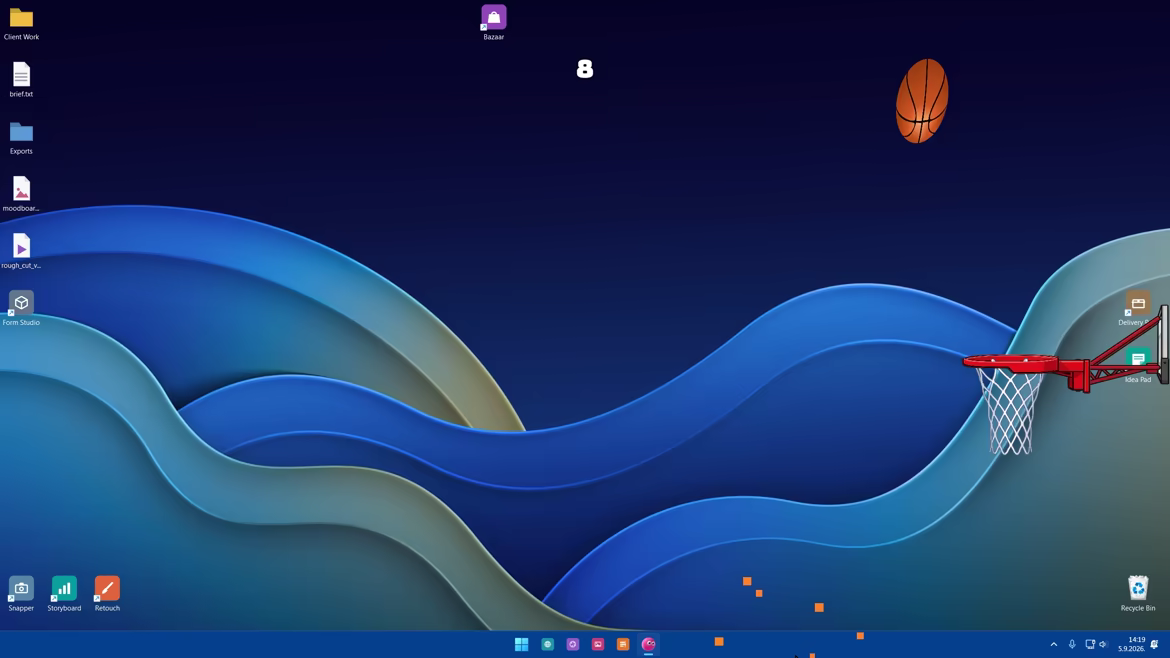Launch the Form Studio shortcut

click(x=21, y=308)
